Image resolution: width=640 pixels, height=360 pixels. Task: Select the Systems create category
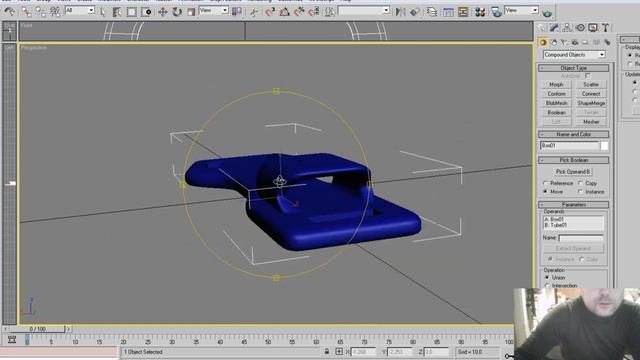pyautogui.click(x=607, y=42)
